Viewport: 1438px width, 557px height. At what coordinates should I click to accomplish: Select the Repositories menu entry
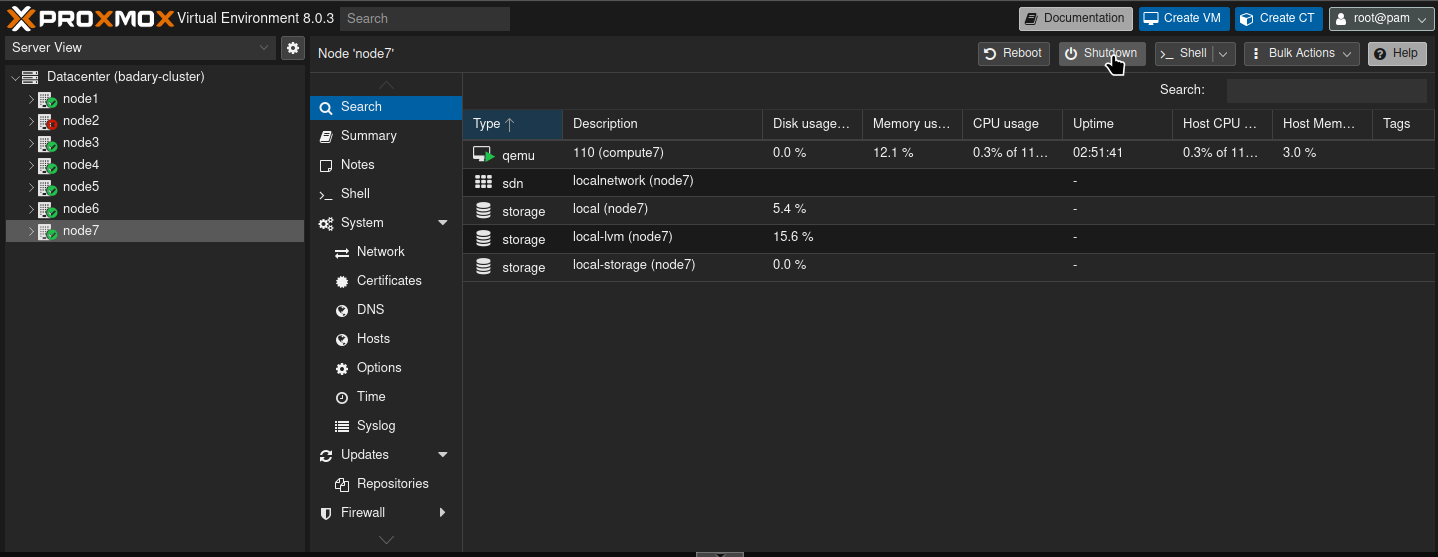(392, 484)
